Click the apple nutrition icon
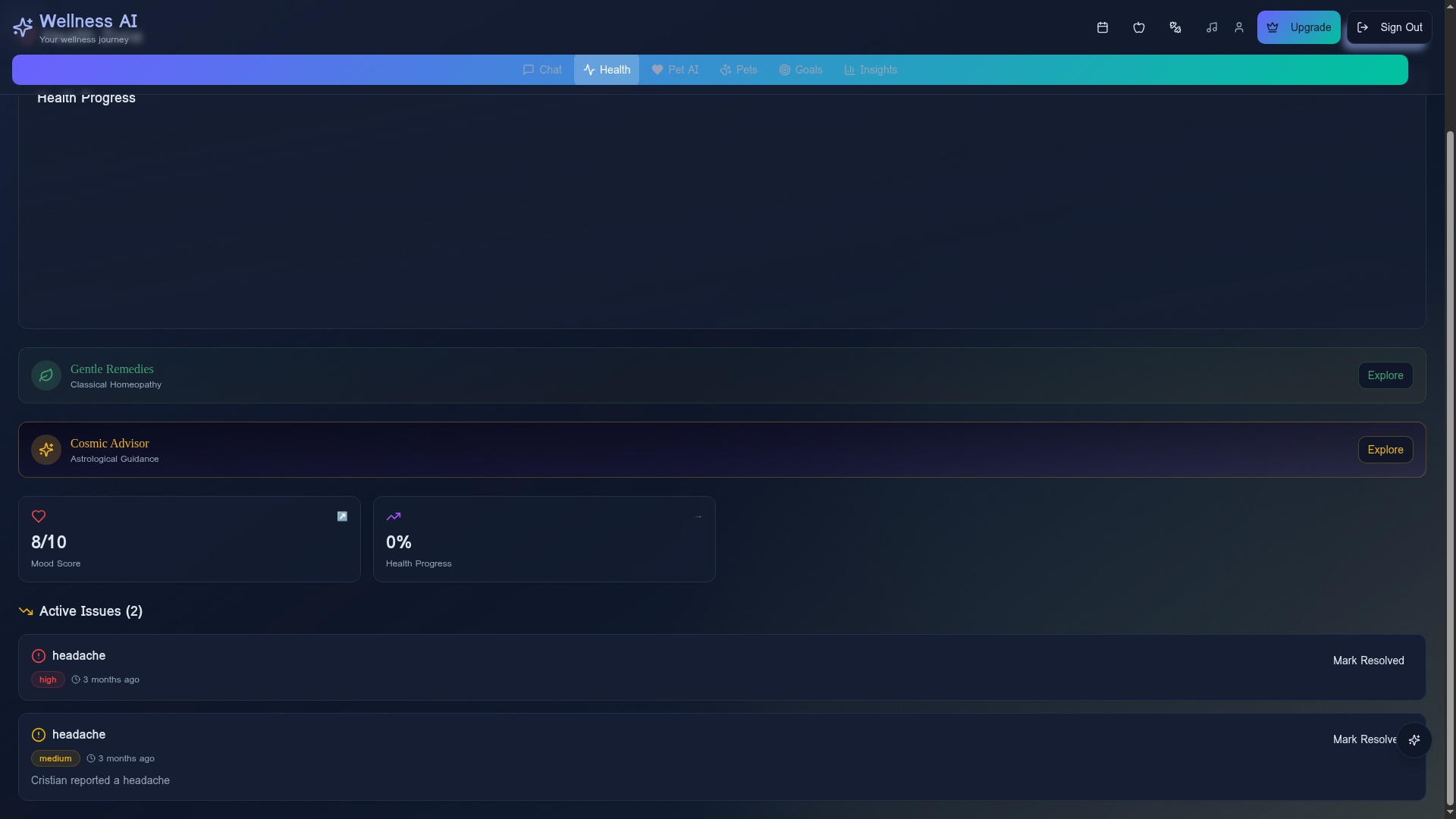 (1138, 27)
